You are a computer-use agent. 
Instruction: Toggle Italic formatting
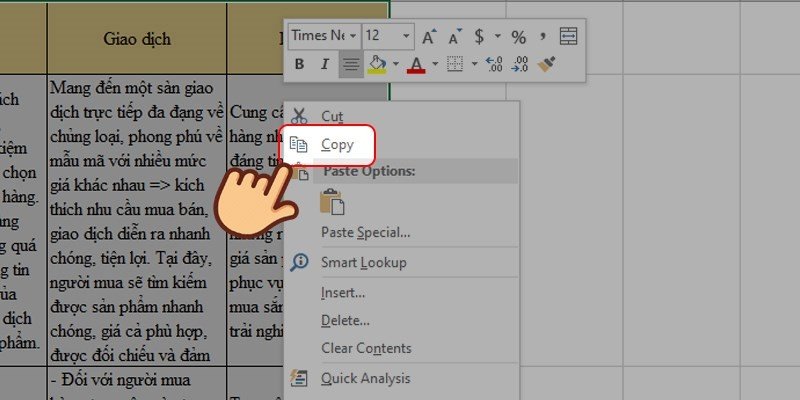[x=324, y=64]
